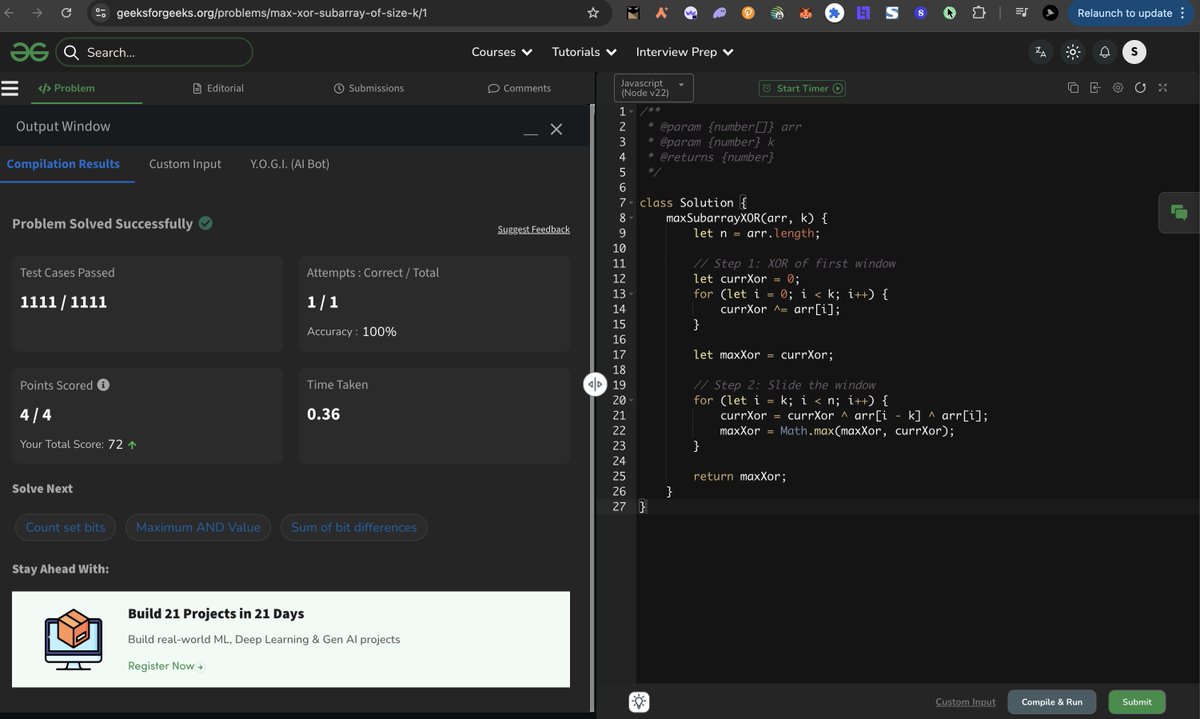The width and height of the screenshot is (1200, 719).
Task: Close the Output Window
Action: click(x=557, y=129)
